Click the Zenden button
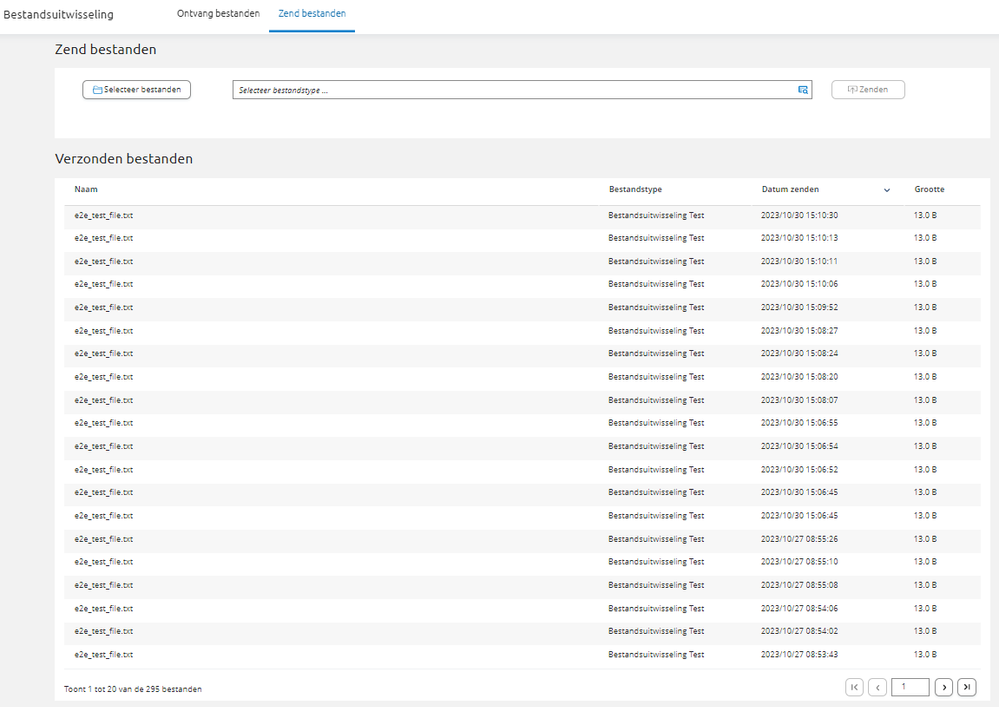 tap(868, 90)
